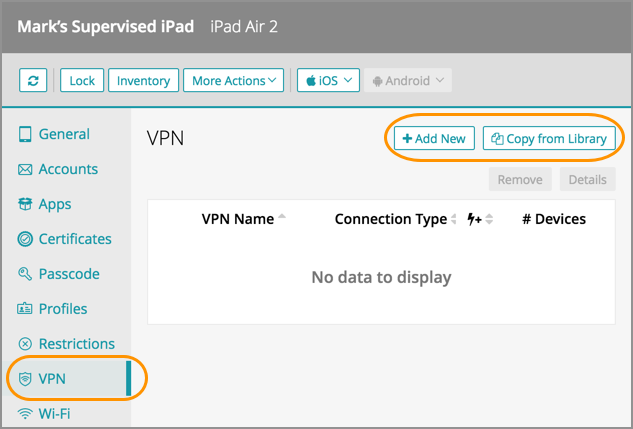
Task: Click the Wi-Fi signal icon
Action: (x=26, y=413)
